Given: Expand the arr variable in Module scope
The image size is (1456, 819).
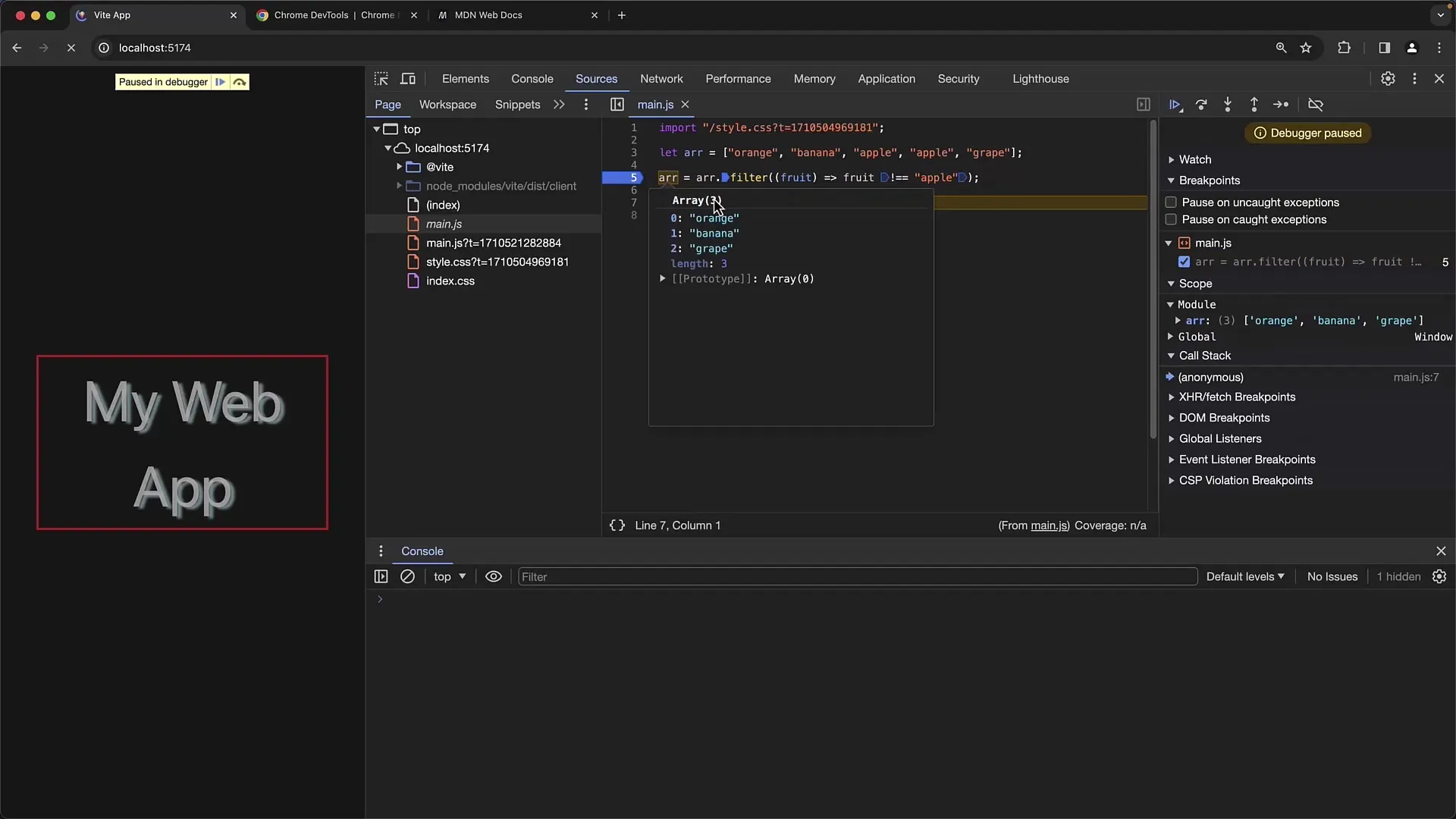Looking at the screenshot, I should click(x=1178, y=321).
